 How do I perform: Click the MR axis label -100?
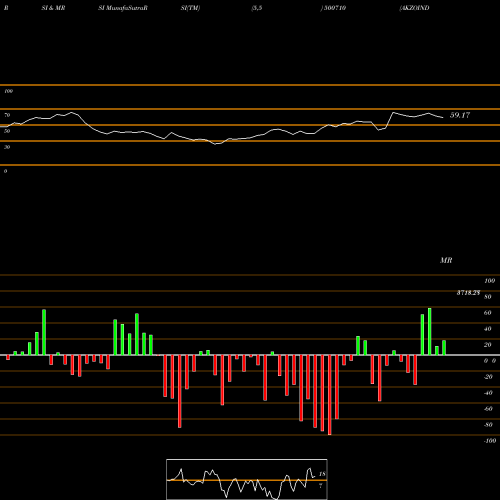[x=490, y=441]
